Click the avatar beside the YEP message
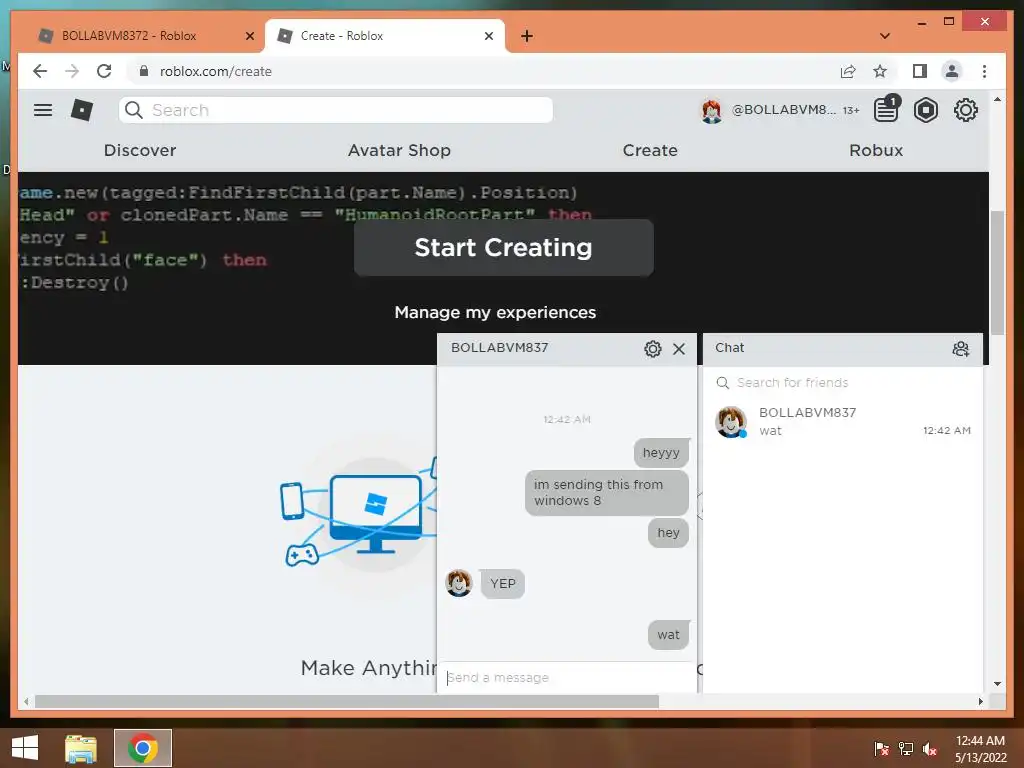 coord(458,583)
